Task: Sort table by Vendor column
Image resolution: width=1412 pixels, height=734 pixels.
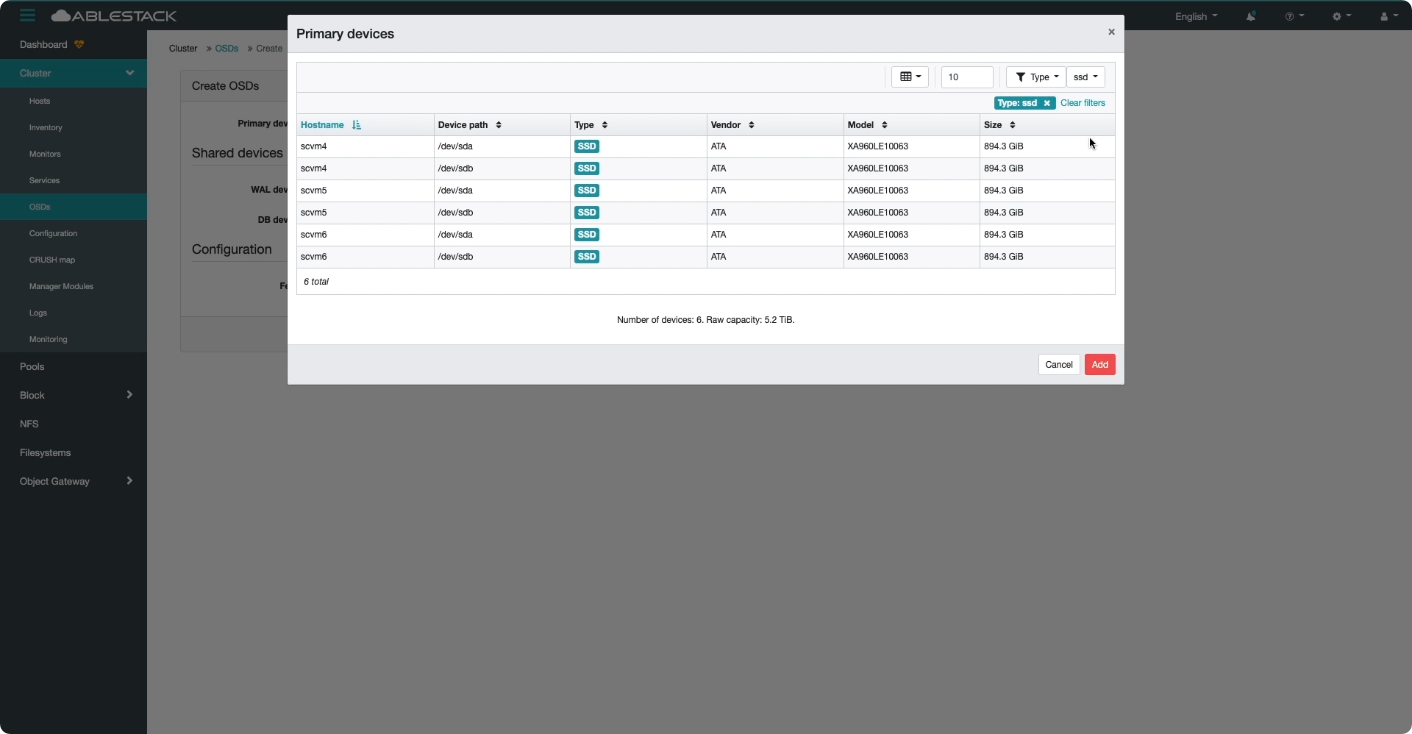Action: [775, 125]
